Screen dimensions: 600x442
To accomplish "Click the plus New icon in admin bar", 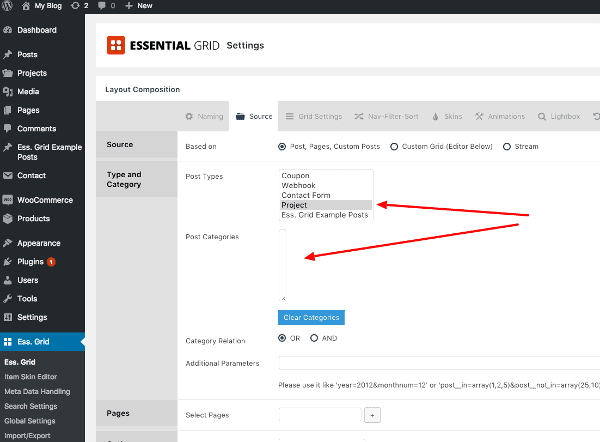I will (x=129, y=6).
